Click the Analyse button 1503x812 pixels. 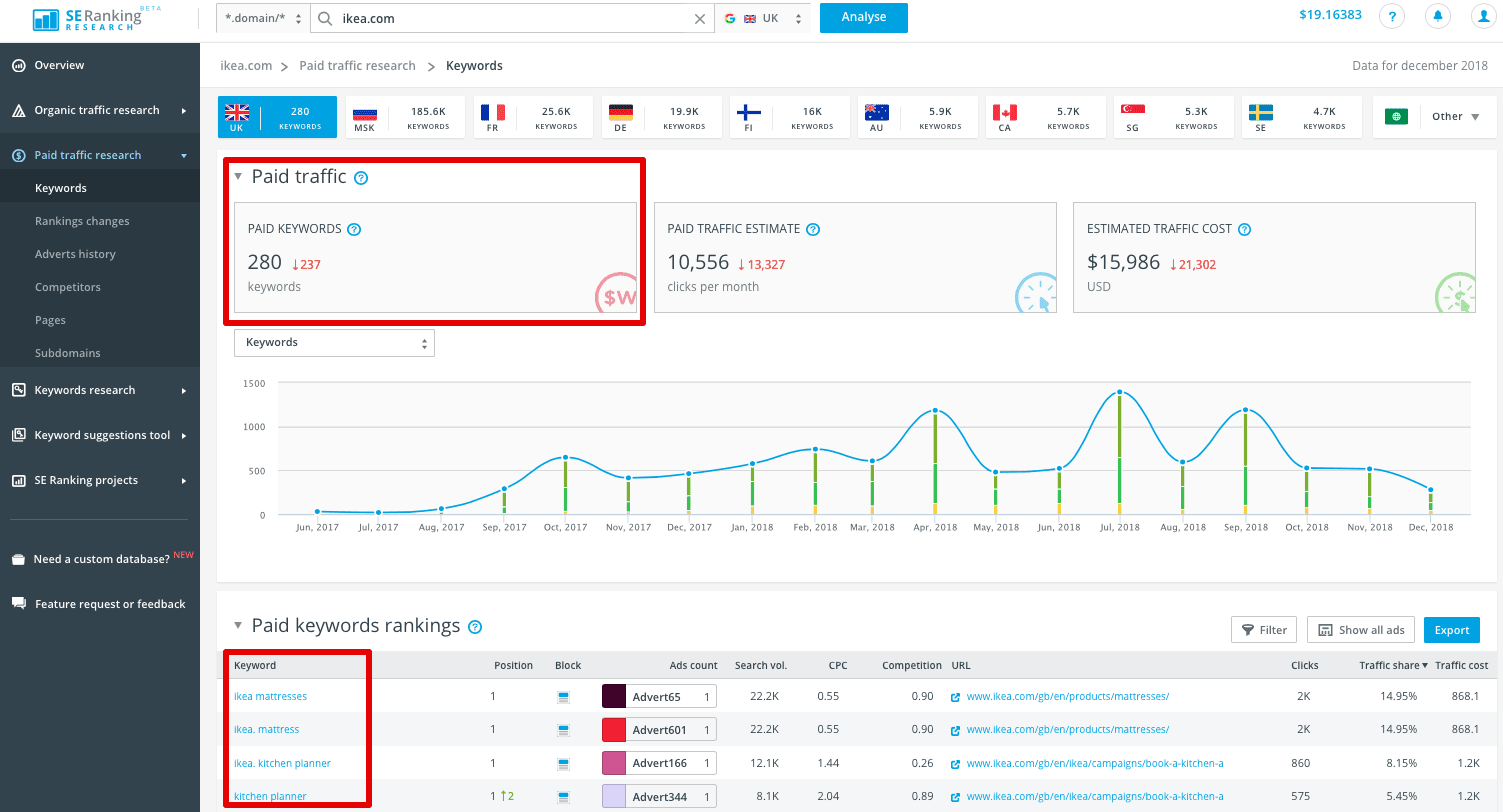coord(864,18)
